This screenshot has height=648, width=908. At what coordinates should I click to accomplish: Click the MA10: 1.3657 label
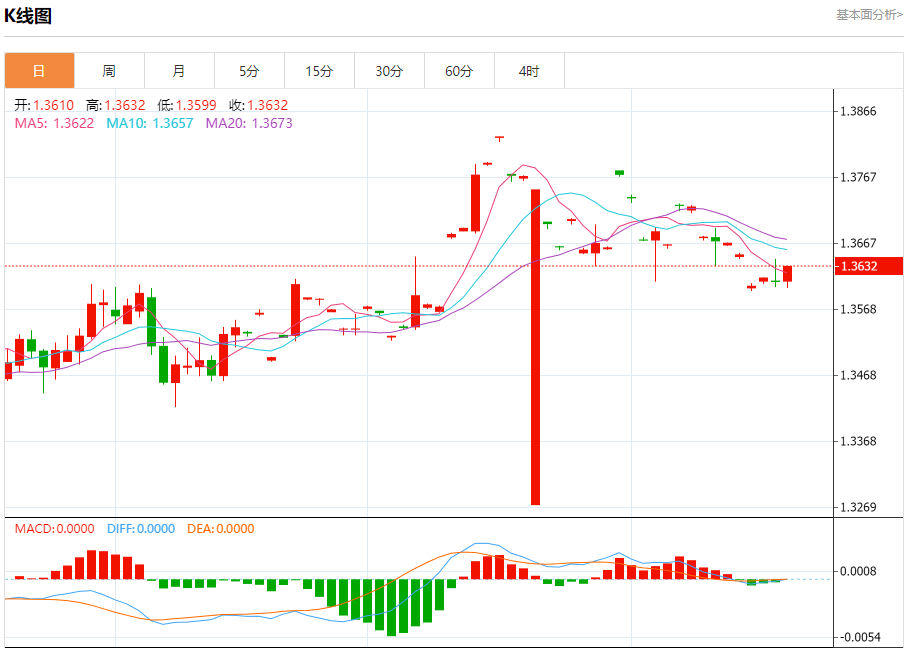[x=149, y=123]
